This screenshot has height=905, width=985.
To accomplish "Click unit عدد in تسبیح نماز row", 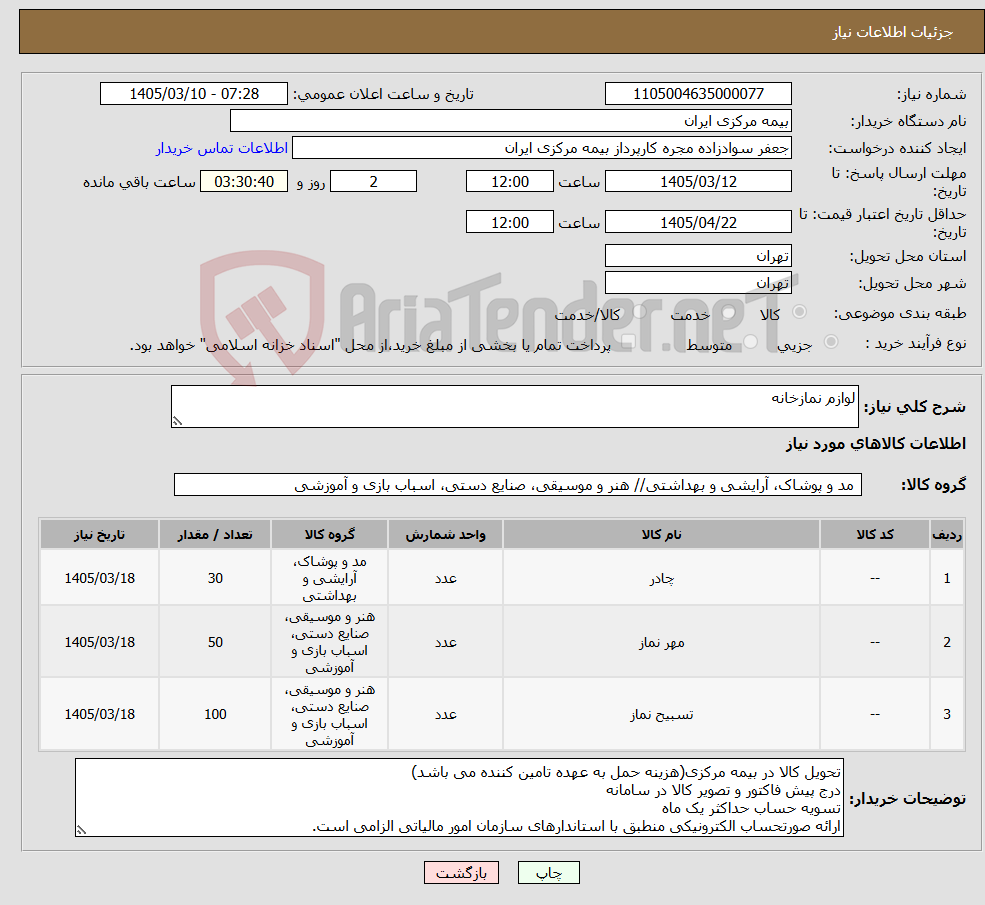I will pyautogui.click(x=445, y=714).
